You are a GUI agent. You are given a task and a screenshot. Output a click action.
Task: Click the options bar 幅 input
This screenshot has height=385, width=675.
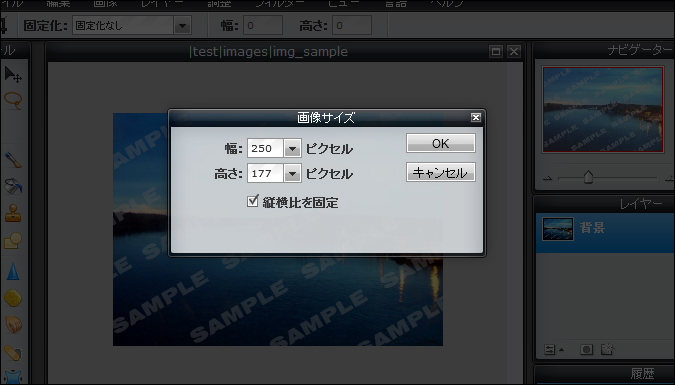tap(263, 26)
